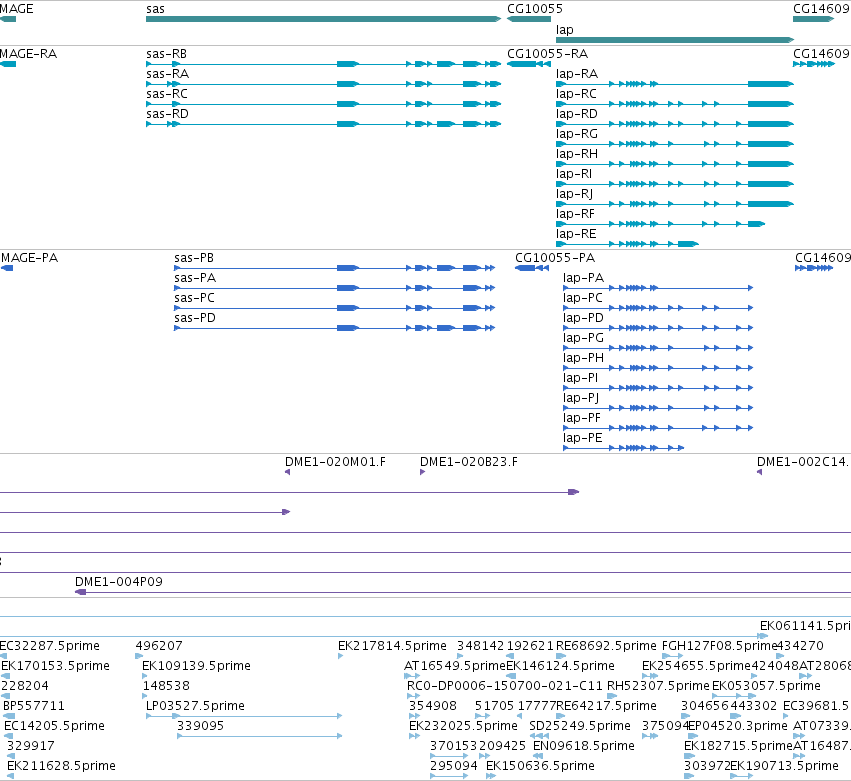Click the EK211628.5prime EST label
This screenshot has height=781, width=851.
point(61,766)
